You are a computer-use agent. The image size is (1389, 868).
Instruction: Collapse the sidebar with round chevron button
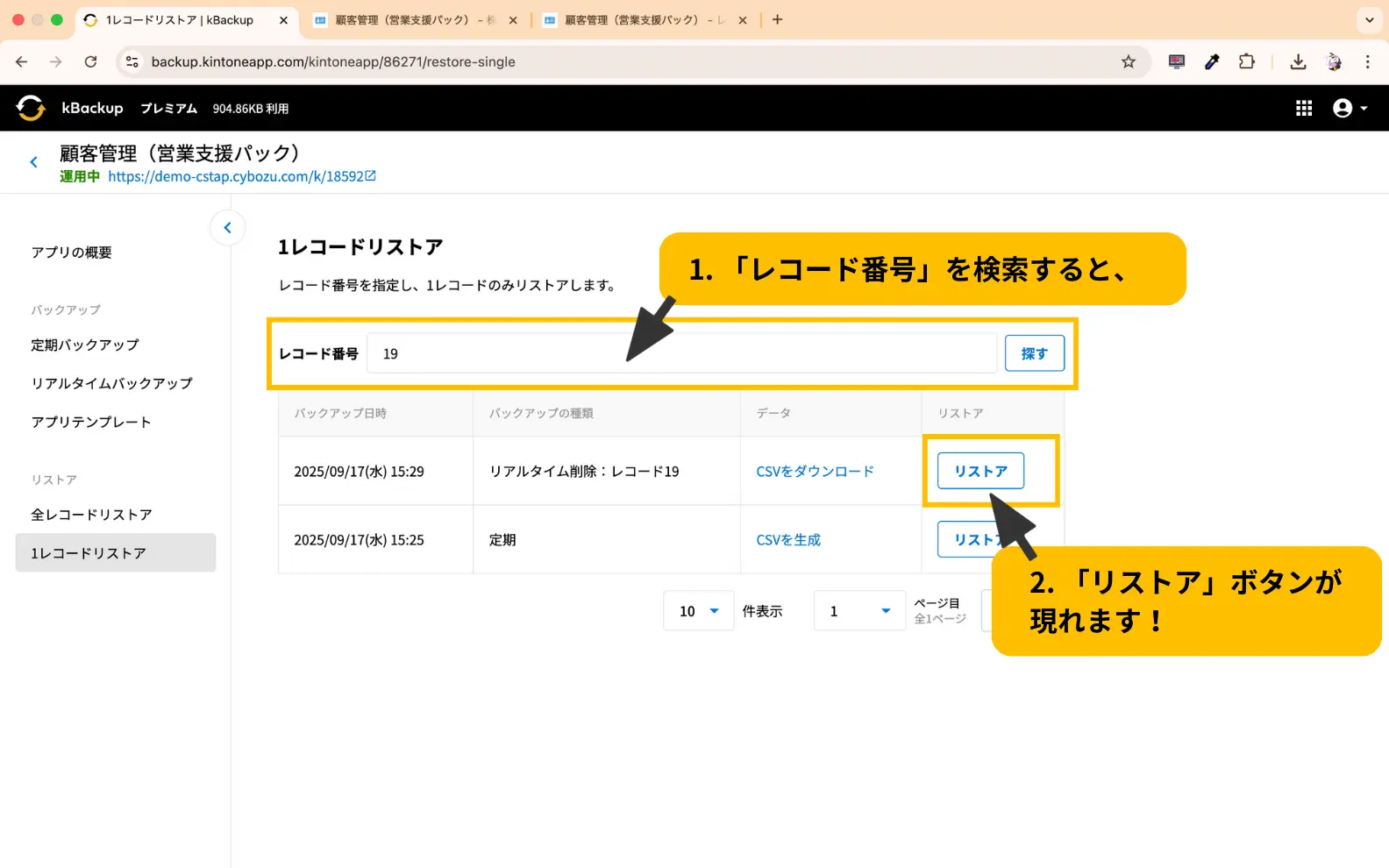click(x=227, y=228)
